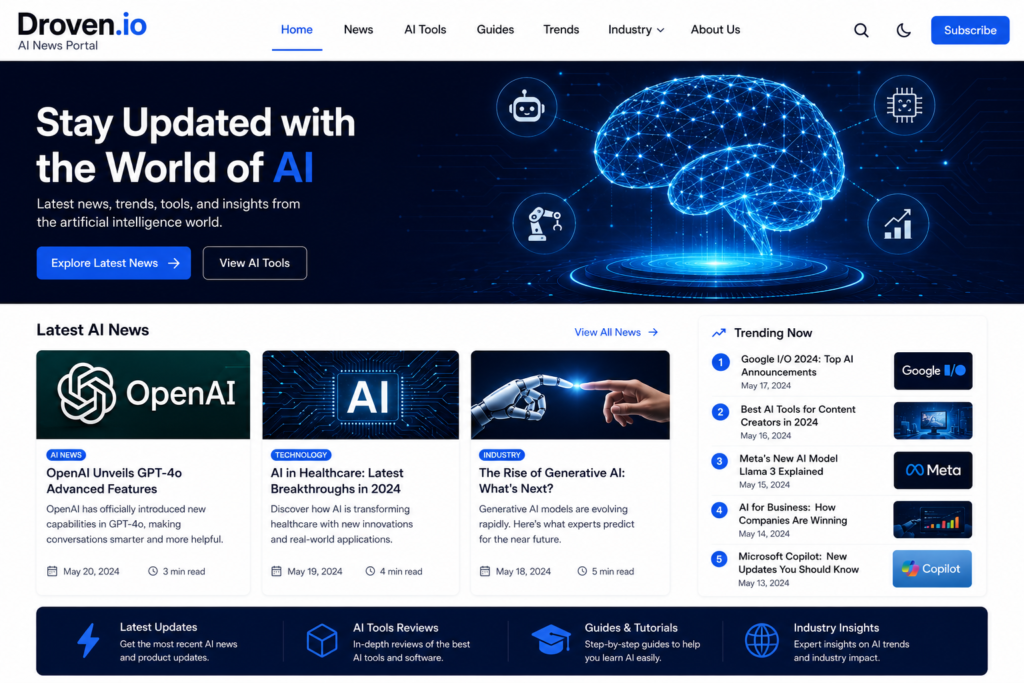This screenshot has width=1024, height=683.
Task: Open the robot hand article thumbnail
Action: [x=570, y=394]
